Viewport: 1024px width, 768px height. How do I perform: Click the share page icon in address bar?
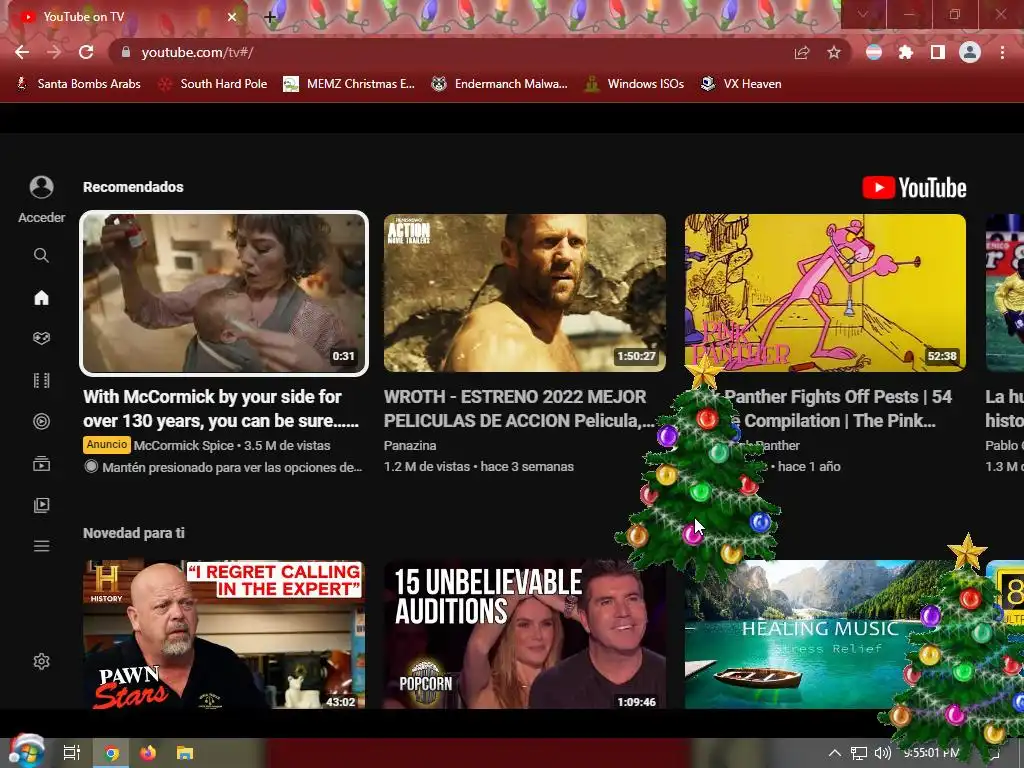coord(802,52)
